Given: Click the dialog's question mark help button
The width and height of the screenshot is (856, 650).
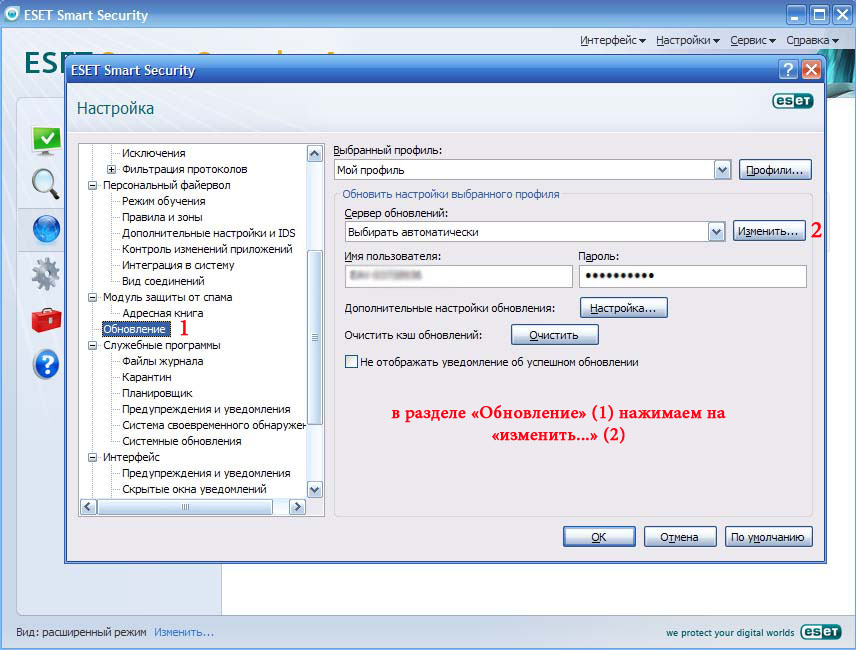Looking at the screenshot, I should tap(788, 70).
